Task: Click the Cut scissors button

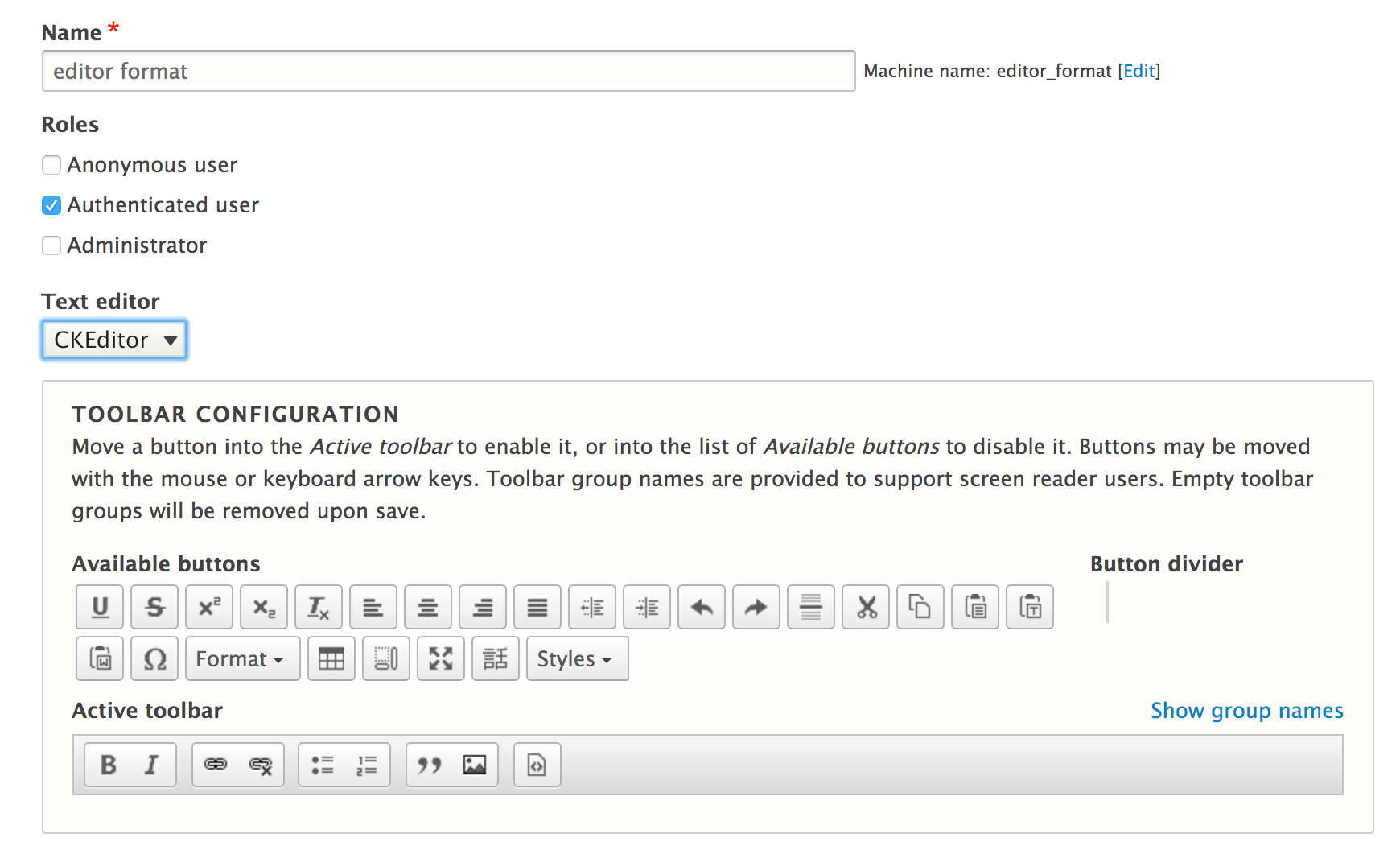Action: (x=866, y=607)
